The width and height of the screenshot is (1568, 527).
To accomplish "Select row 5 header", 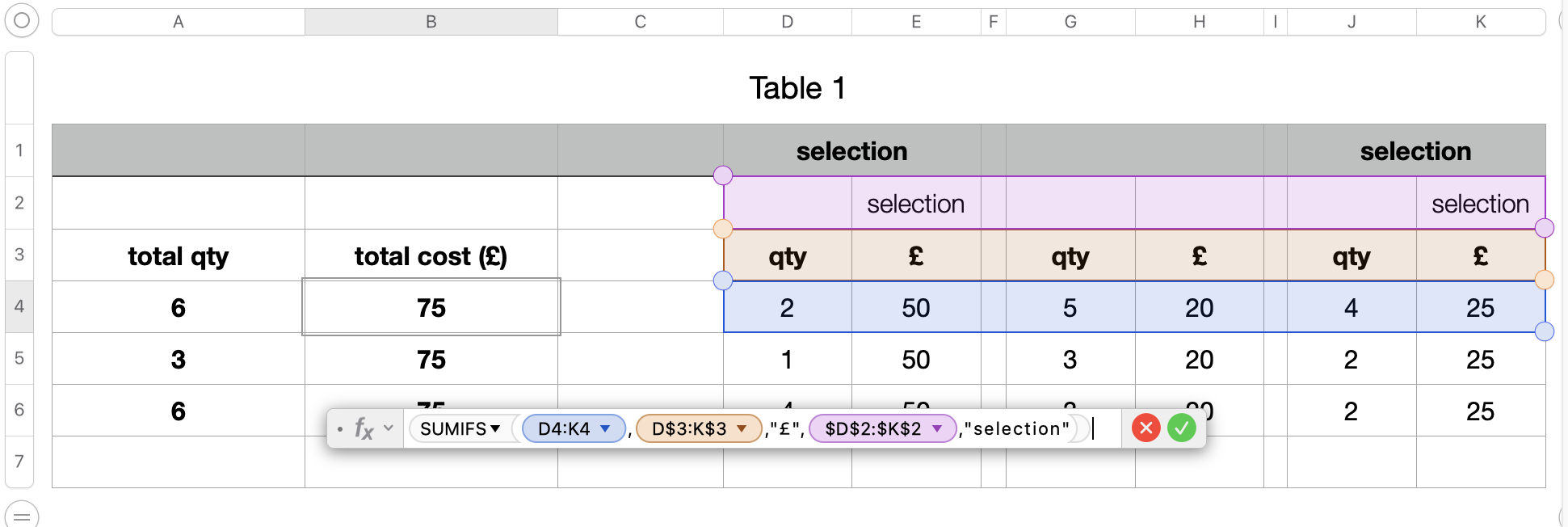I will click(x=19, y=358).
